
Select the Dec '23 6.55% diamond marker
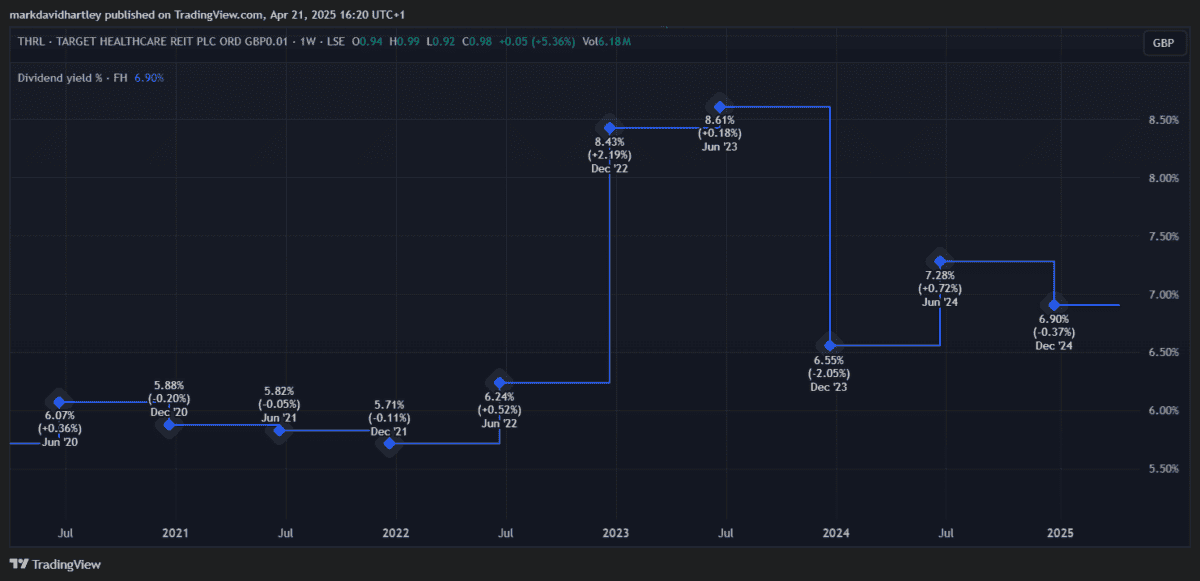(x=829, y=345)
